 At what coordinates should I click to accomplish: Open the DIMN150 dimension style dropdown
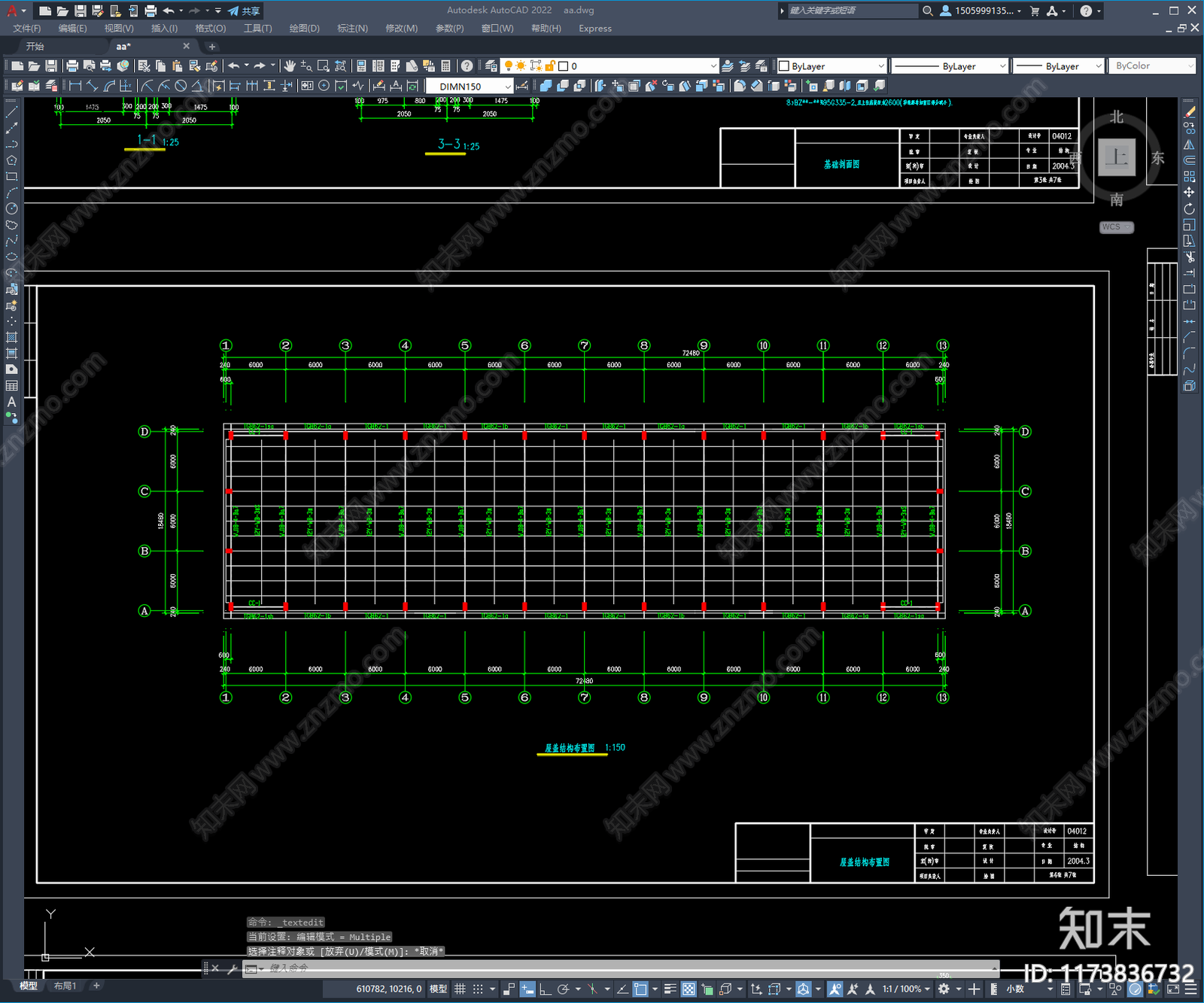[x=470, y=87]
